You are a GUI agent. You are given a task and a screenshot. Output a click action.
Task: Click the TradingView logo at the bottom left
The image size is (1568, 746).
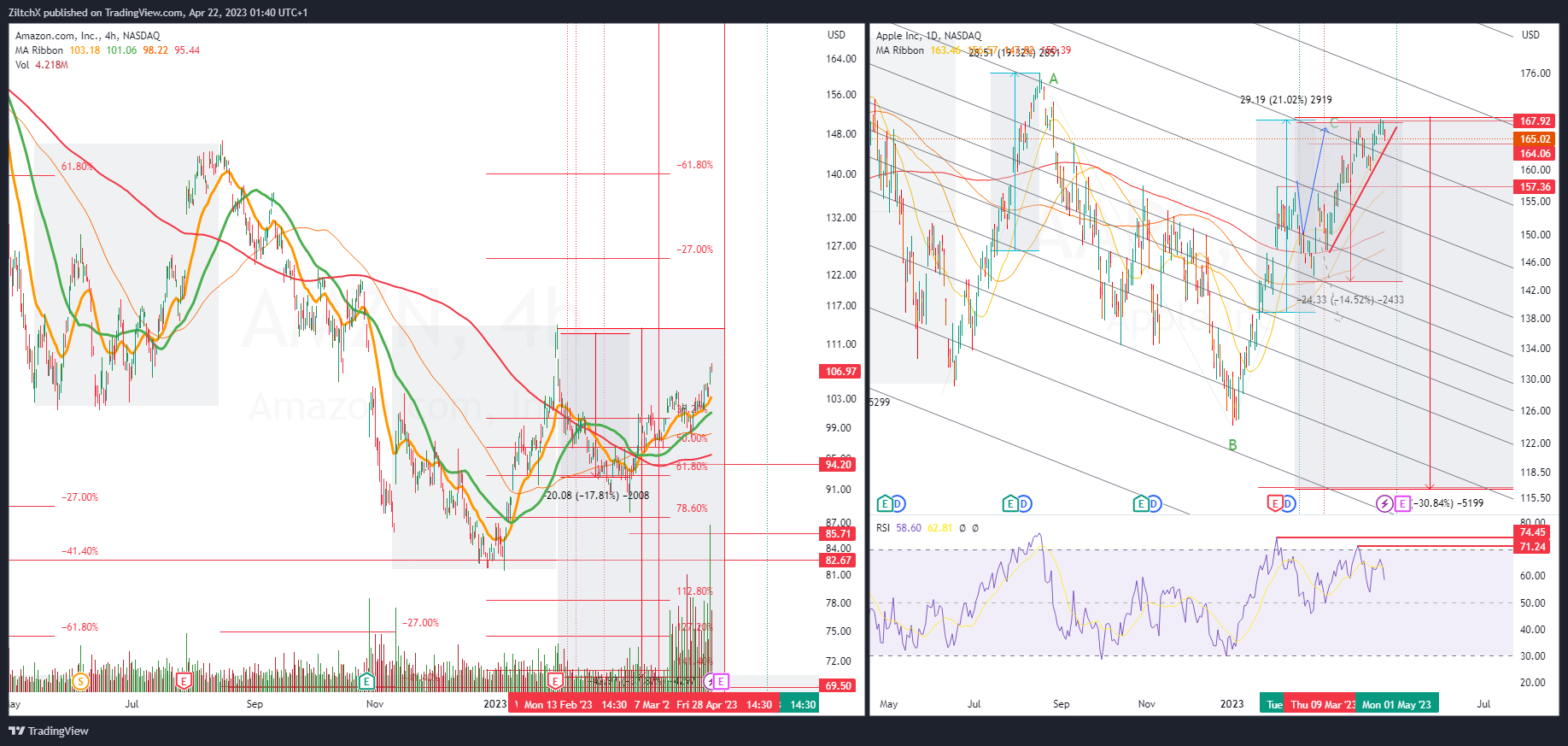tap(49, 731)
